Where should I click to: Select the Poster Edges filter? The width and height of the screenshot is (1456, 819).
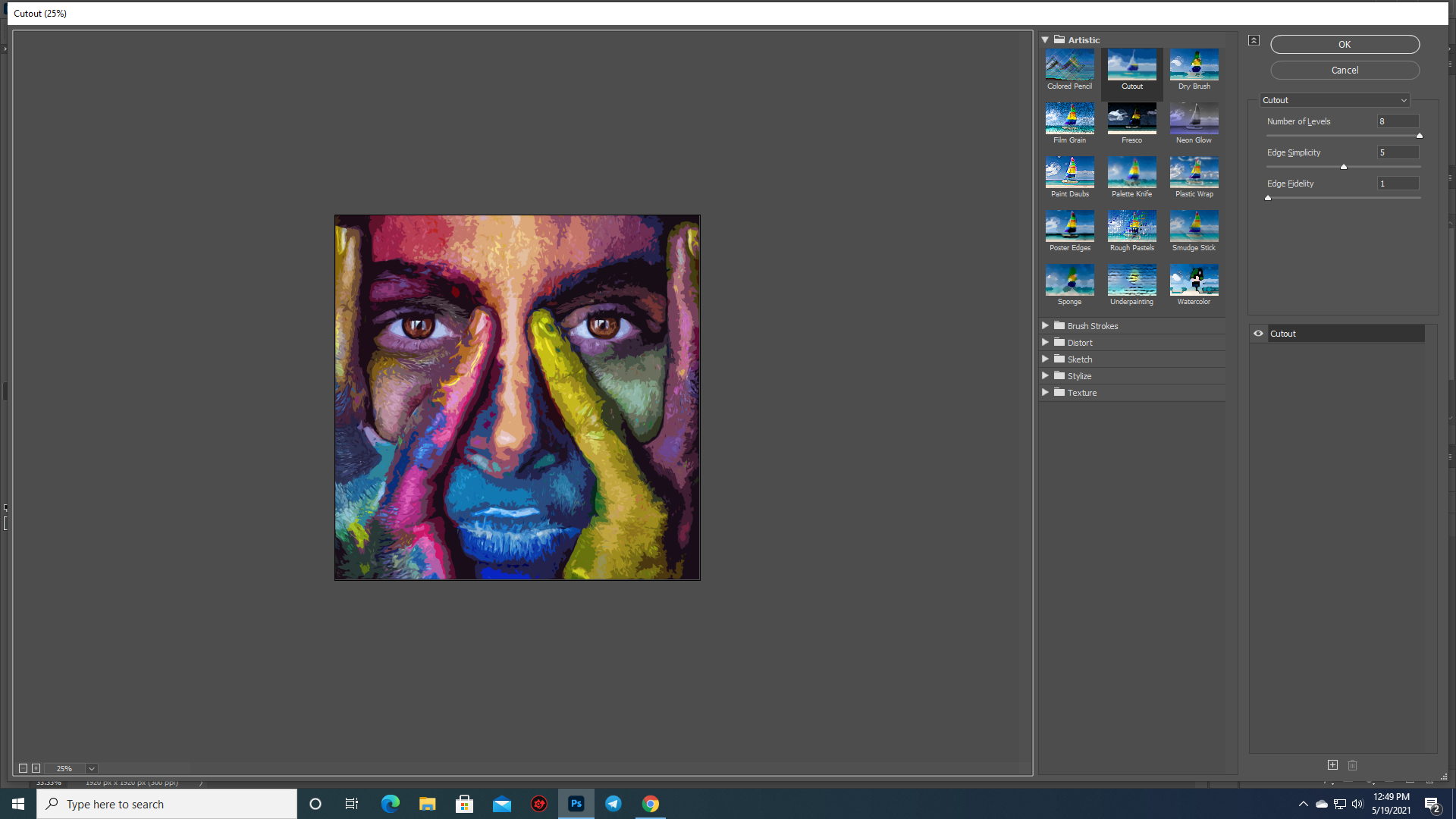pyautogui.click(x=1069, y=231)
